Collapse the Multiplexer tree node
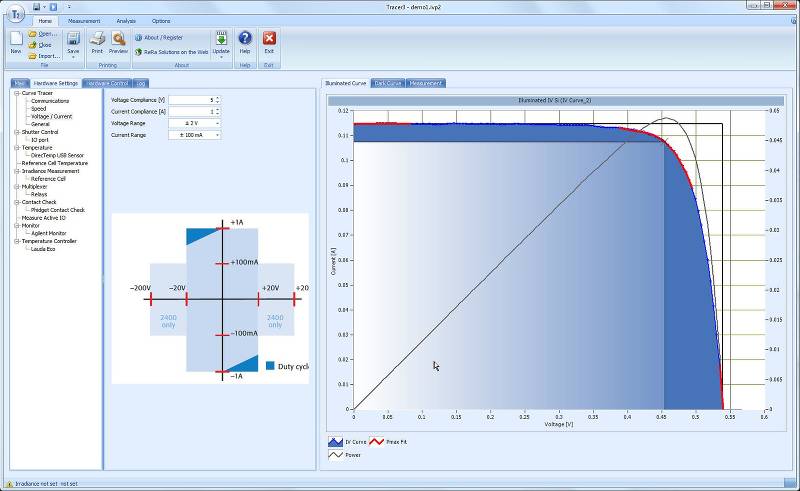This screenshot has width=800, height=491. click(17, 187)
